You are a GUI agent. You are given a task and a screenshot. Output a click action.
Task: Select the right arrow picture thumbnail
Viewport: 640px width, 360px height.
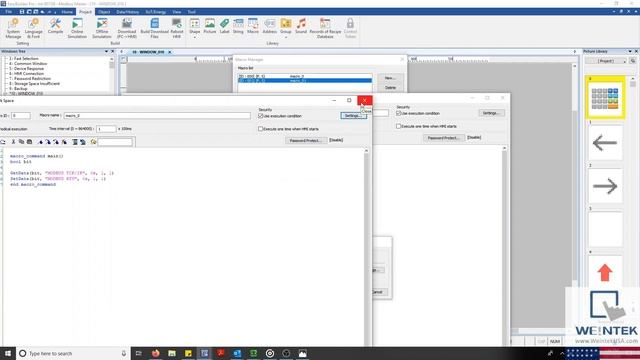(605, 186)
